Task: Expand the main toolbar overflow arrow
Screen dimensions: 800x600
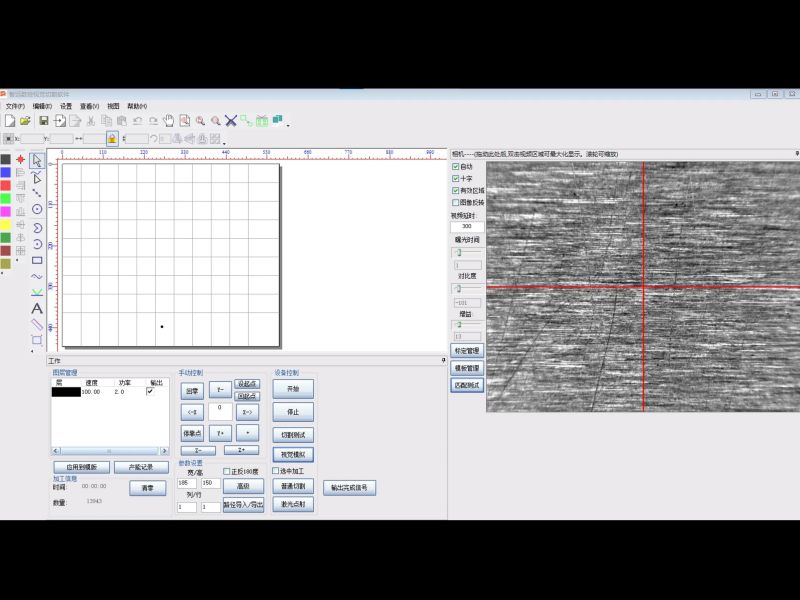Action: point(288,124)
